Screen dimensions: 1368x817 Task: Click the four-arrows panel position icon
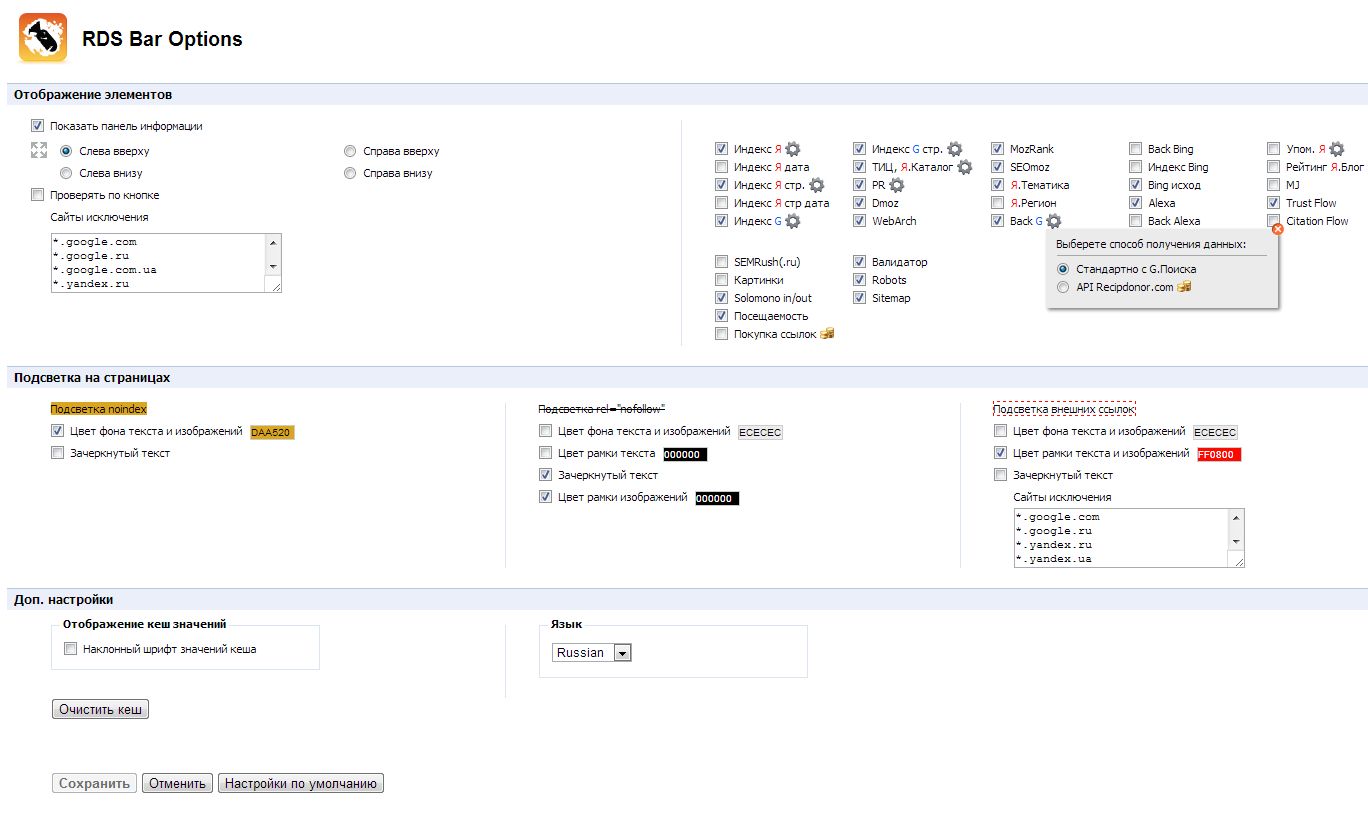coord(39,150)
